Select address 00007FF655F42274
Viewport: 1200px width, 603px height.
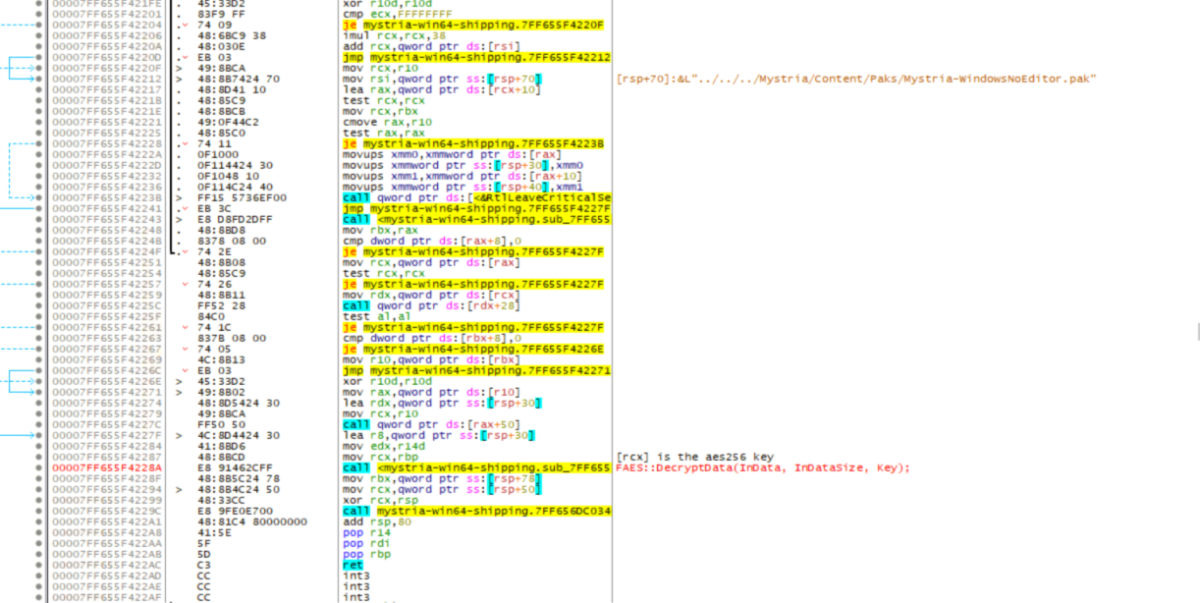tap(106, 402)
